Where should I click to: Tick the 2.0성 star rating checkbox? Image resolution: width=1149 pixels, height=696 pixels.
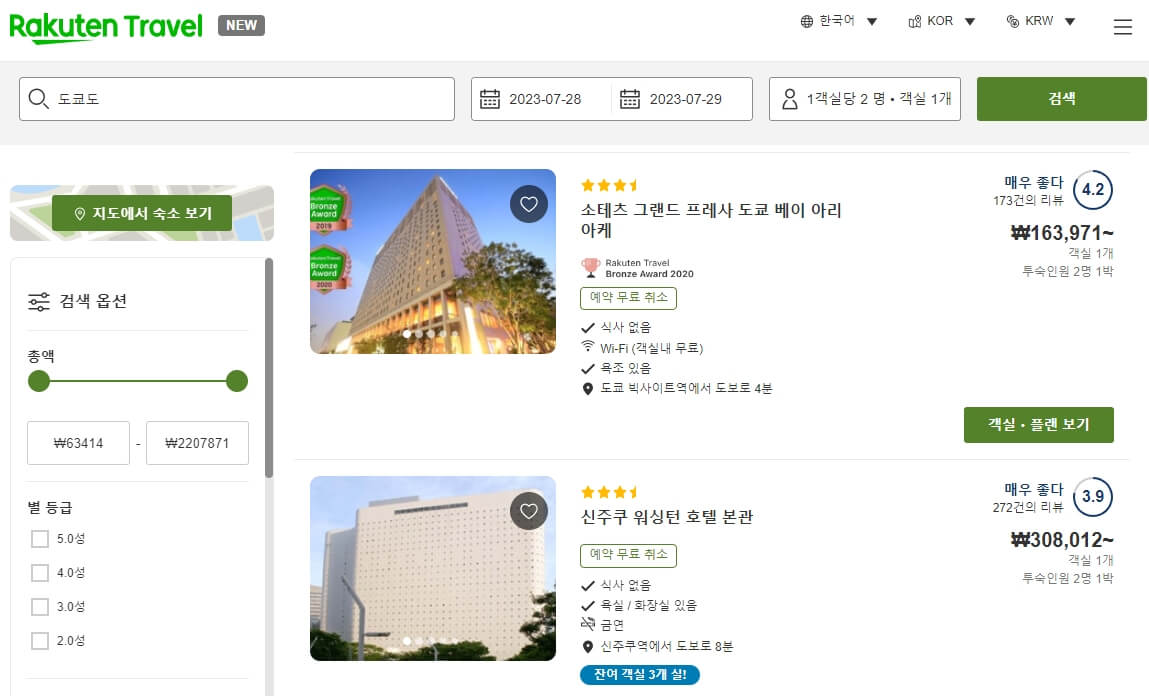click(40, 641)
